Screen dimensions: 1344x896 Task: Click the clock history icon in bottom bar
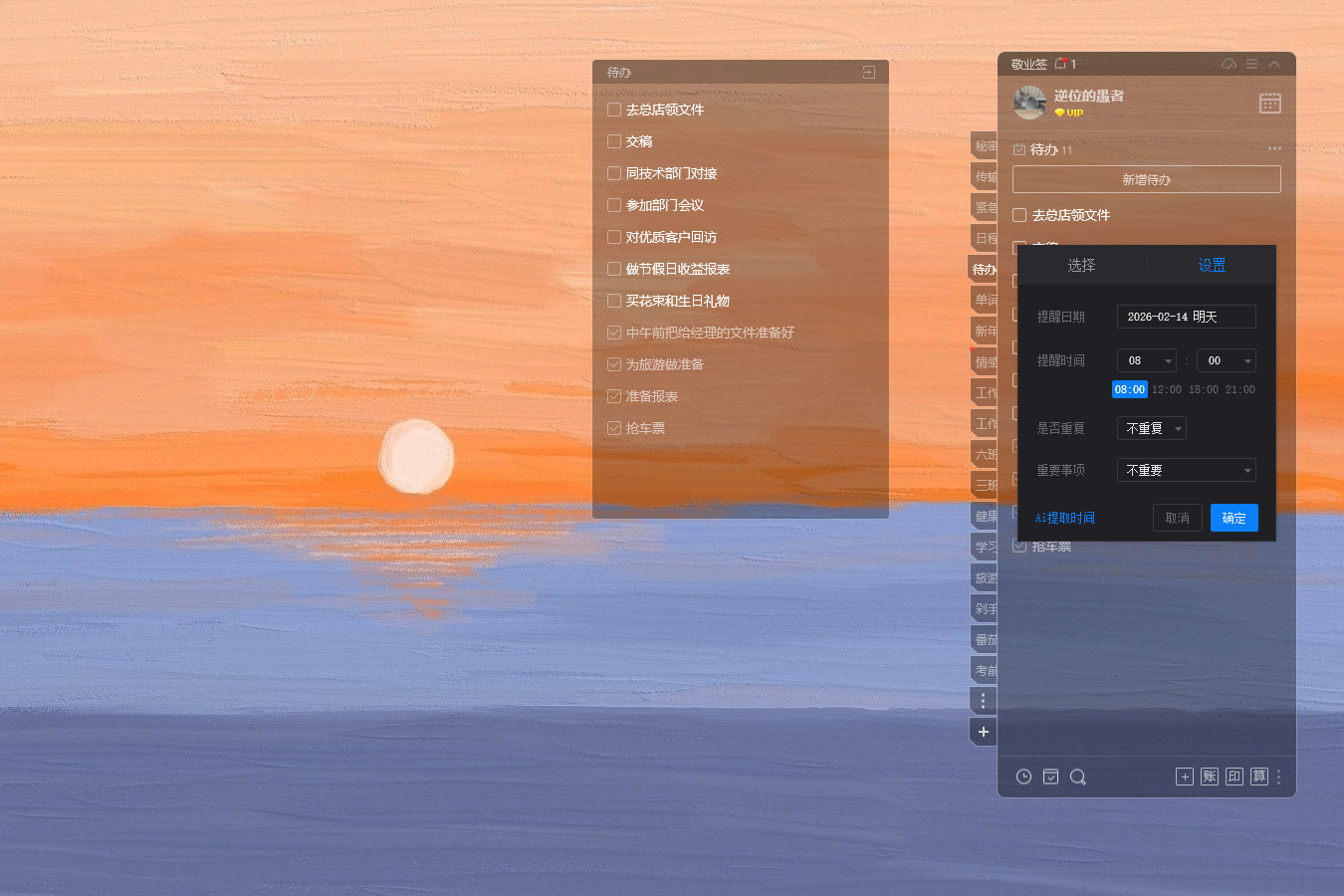[x=1023, y=777]
